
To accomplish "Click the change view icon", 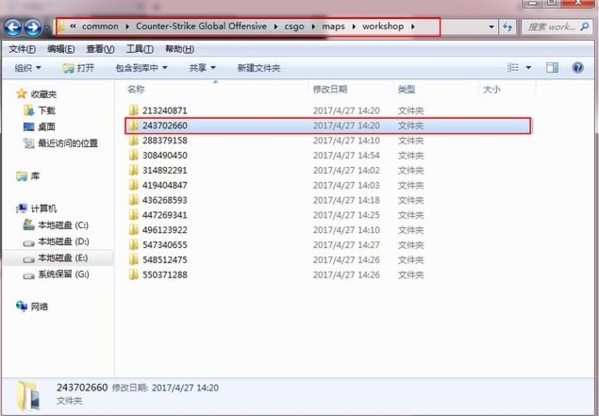I will (x=513, y=68).
